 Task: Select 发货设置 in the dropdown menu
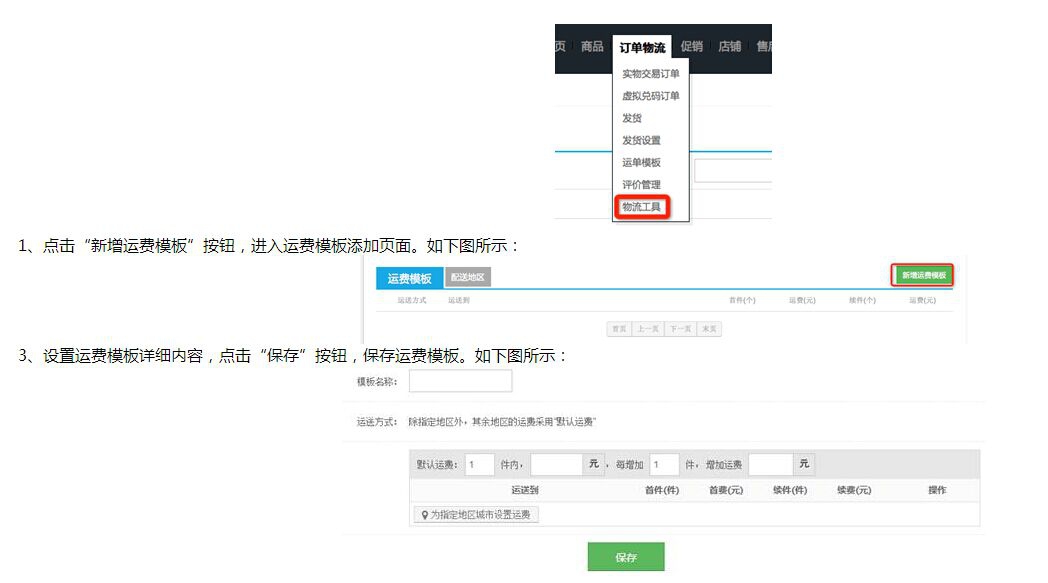[x=641, y=140]
